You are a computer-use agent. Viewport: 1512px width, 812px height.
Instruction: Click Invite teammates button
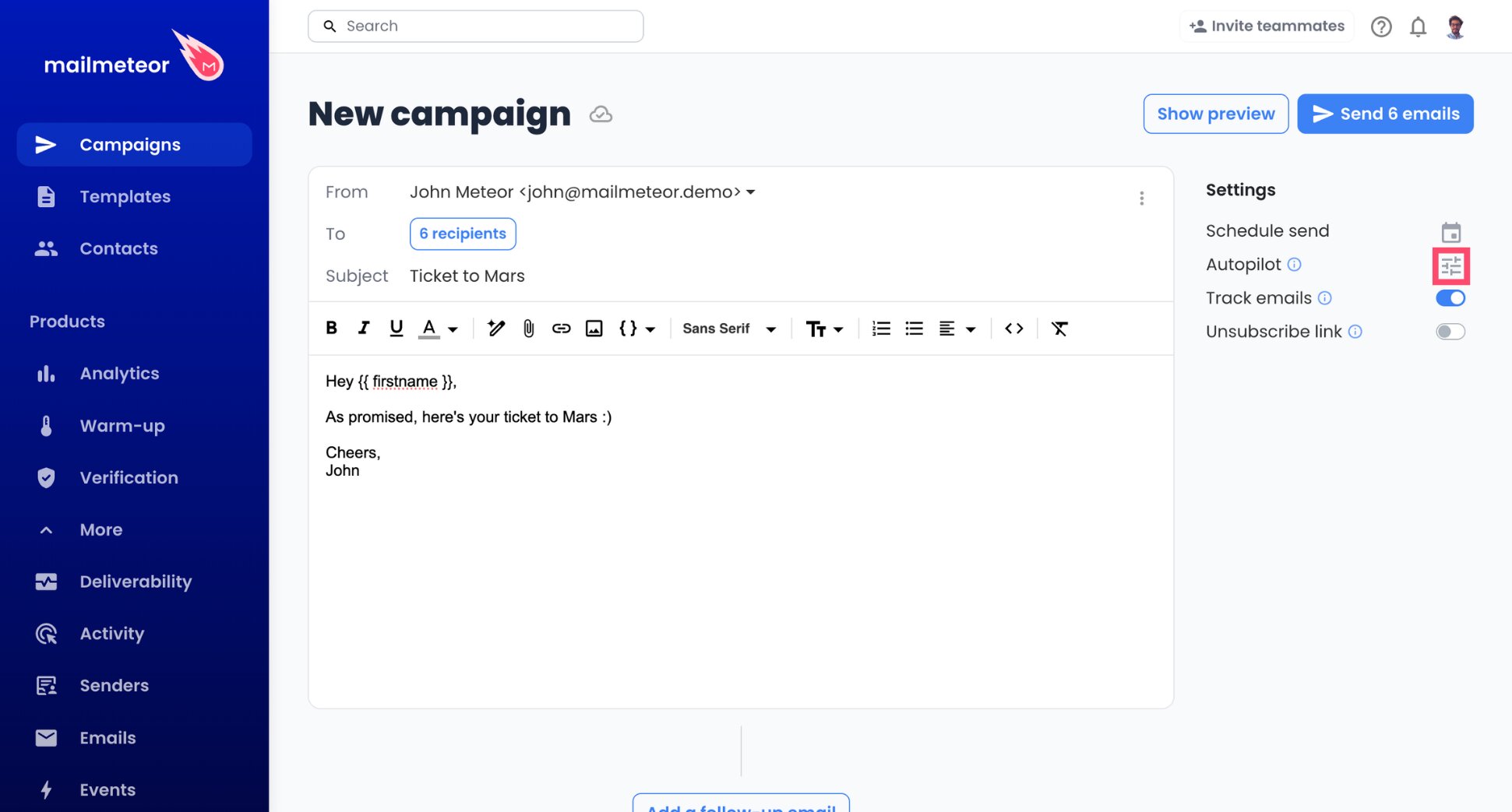[x=1267, y=26]
